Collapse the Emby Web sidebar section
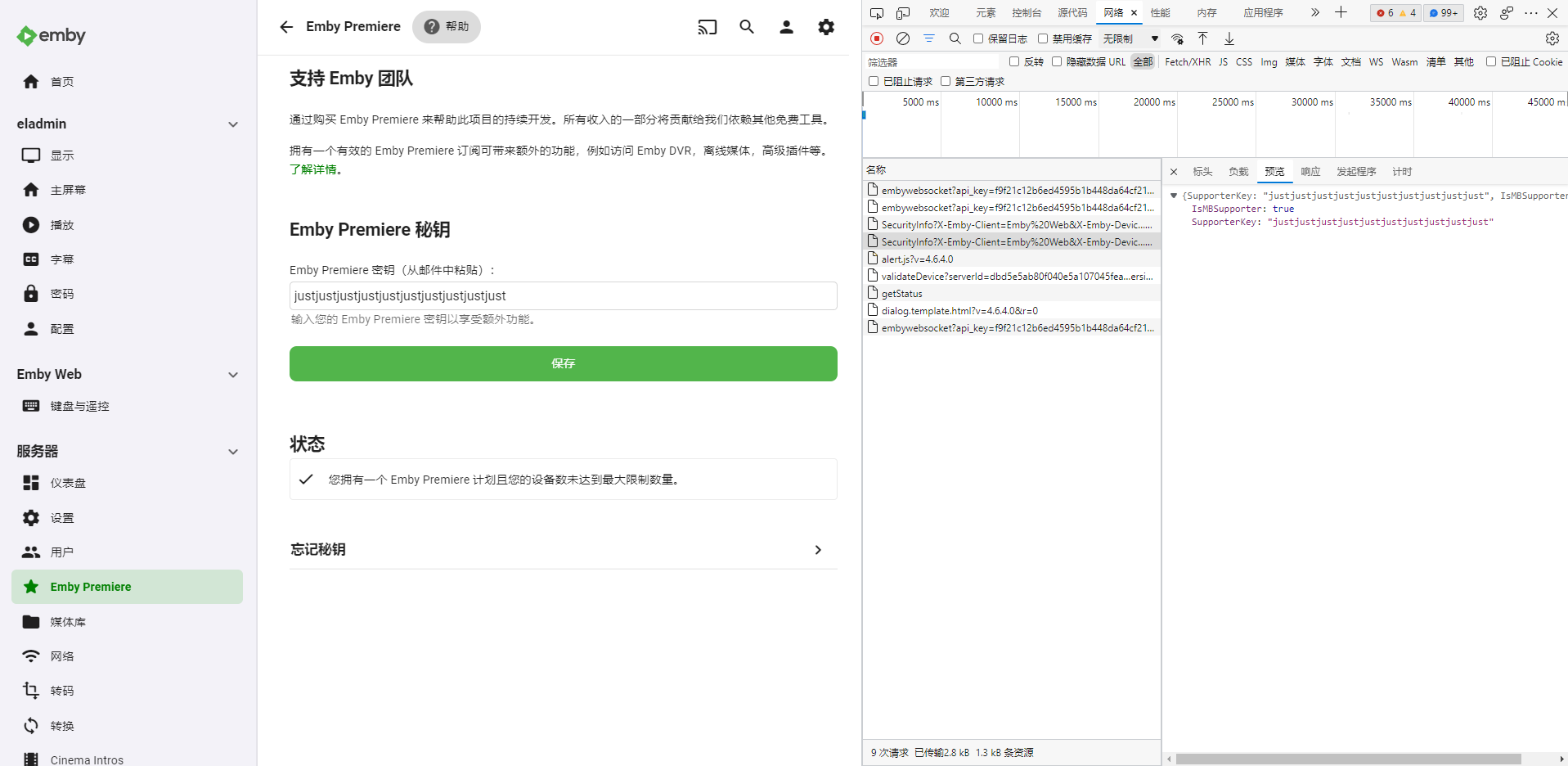The width and height of the screenshot is (1568, 766). (233, 375)
